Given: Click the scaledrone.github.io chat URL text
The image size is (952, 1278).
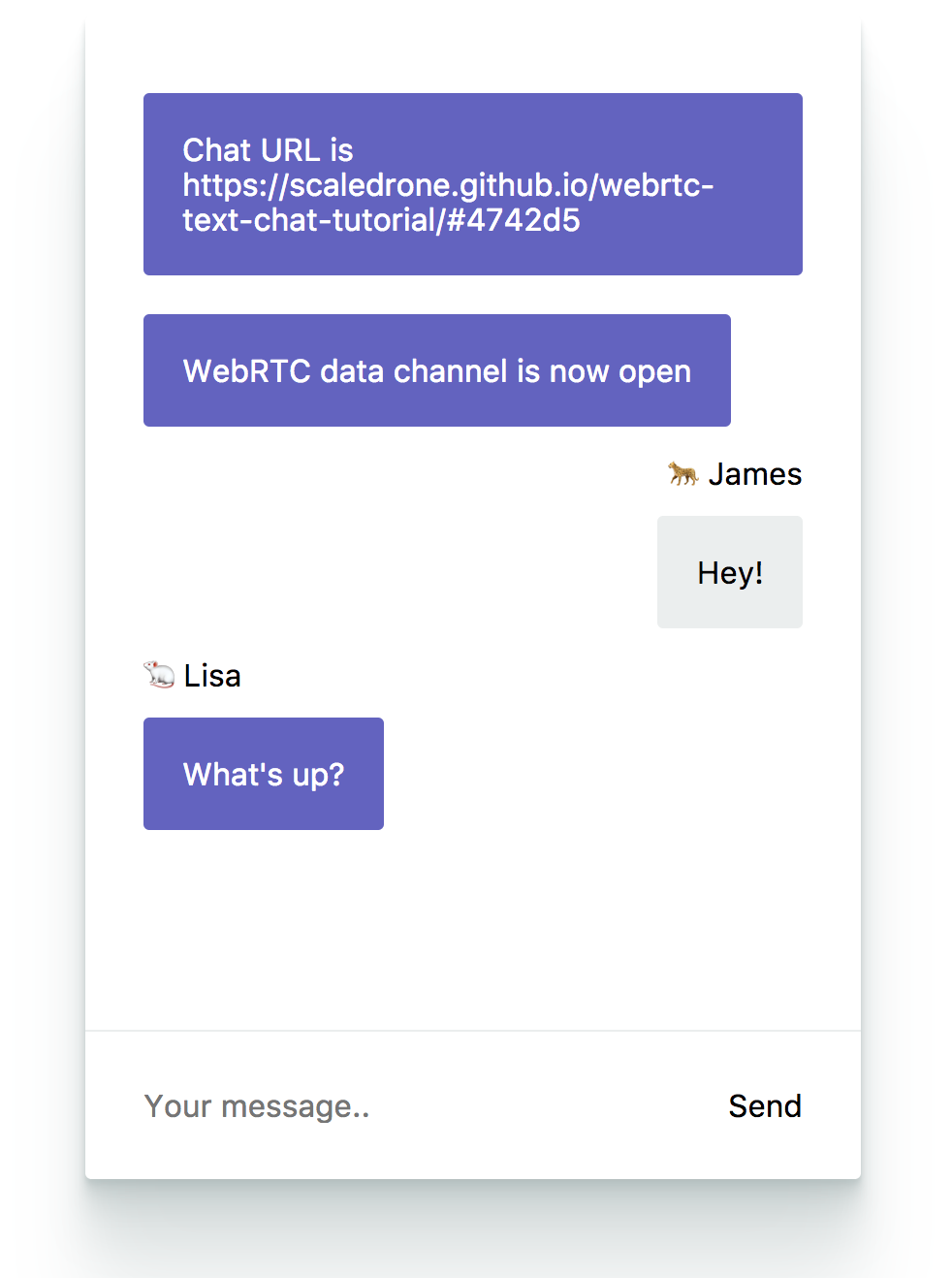Looking at the screenshot, I should pyautogui.click(x=449, y=203).
